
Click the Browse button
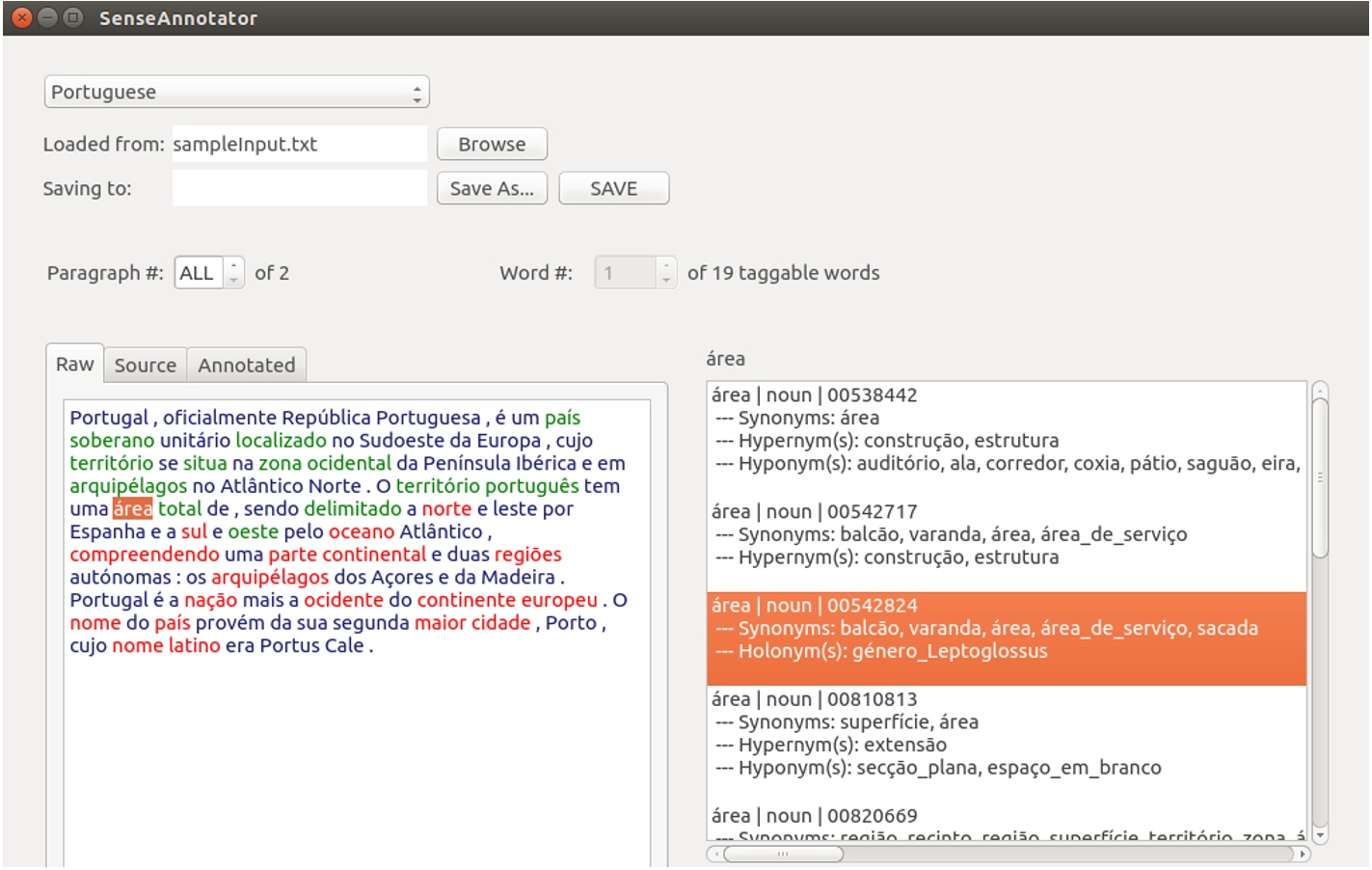pos(492,145)
